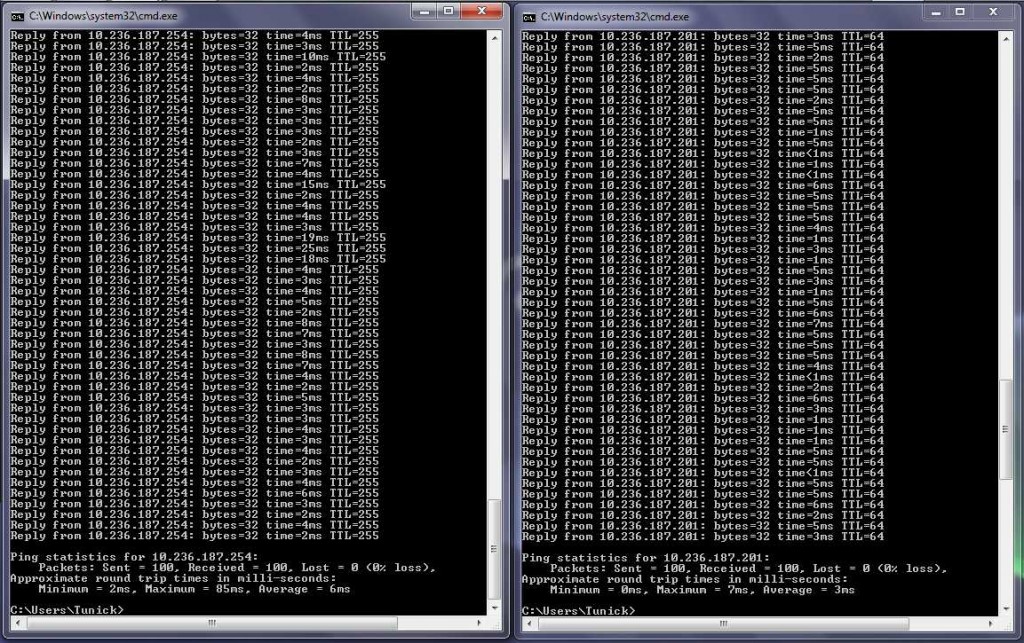Click 'Approximate round trip times' in the right window
Screen dimensions: 1024x643
(684, 579)
